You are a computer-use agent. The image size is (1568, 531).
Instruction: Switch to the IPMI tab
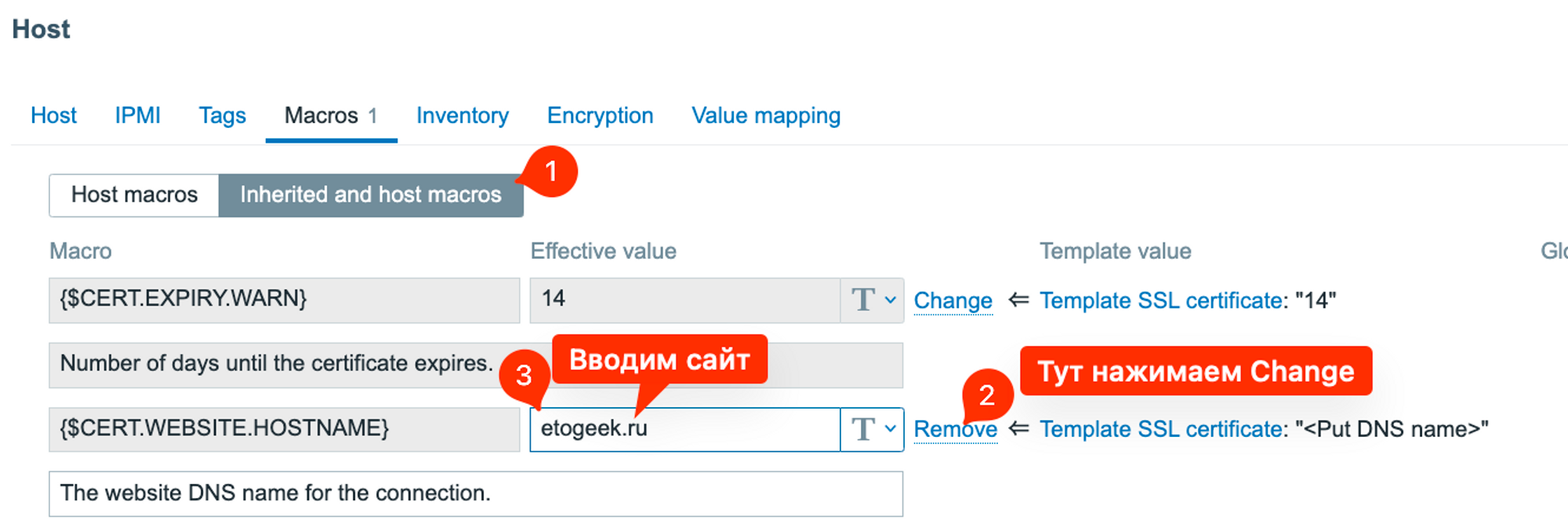pyautogui.click(x=137, y=115)
